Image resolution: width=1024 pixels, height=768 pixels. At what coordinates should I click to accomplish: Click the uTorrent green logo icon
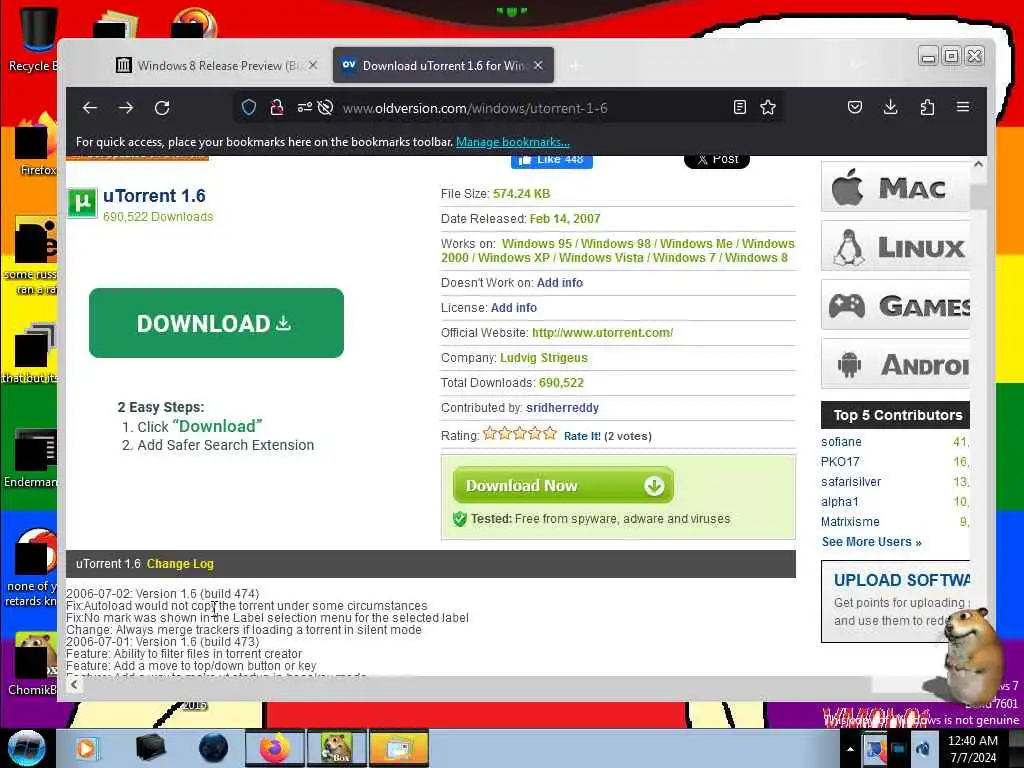(x=82, y=203)
